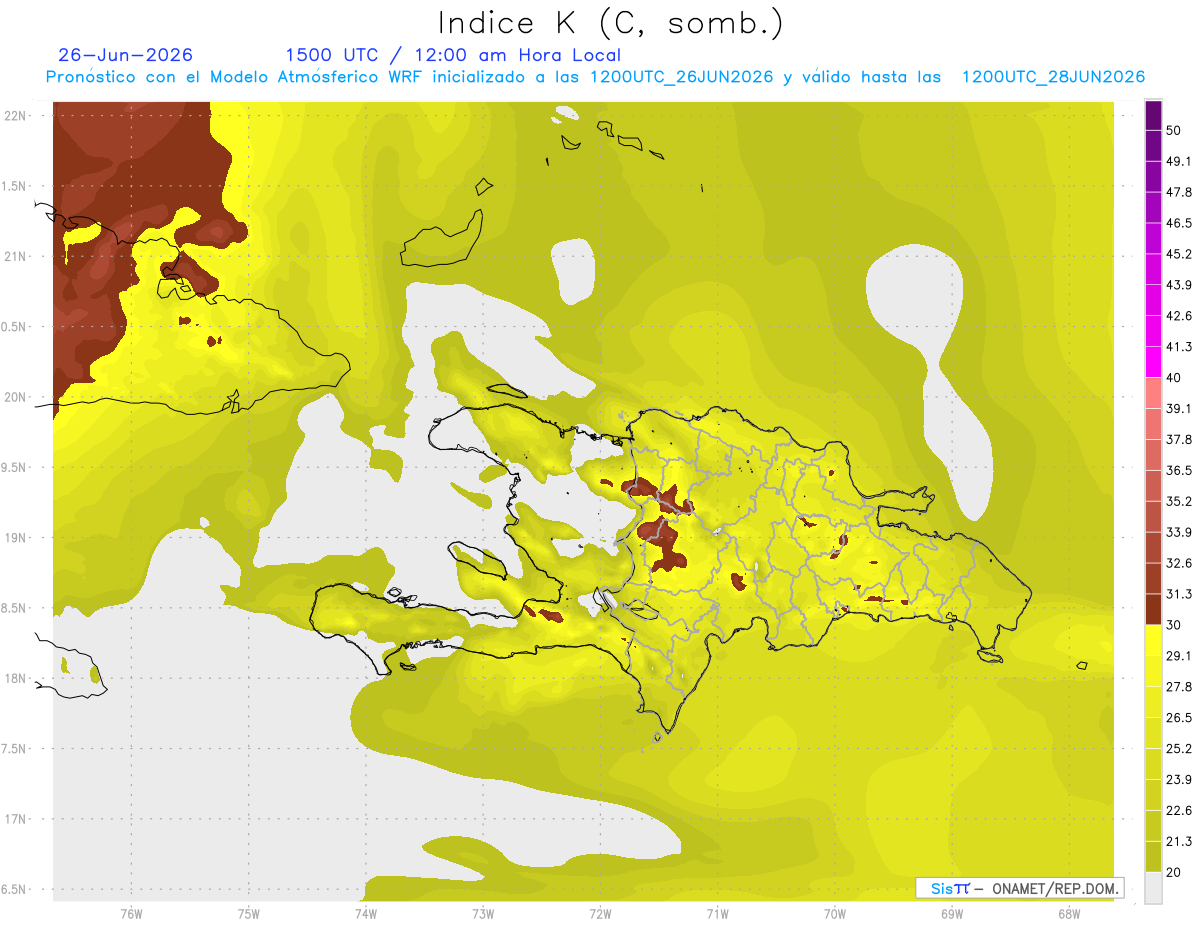Click the '76W' longitude axis label
Screen dimensions: 1200x927
click(x=131, y=914)
